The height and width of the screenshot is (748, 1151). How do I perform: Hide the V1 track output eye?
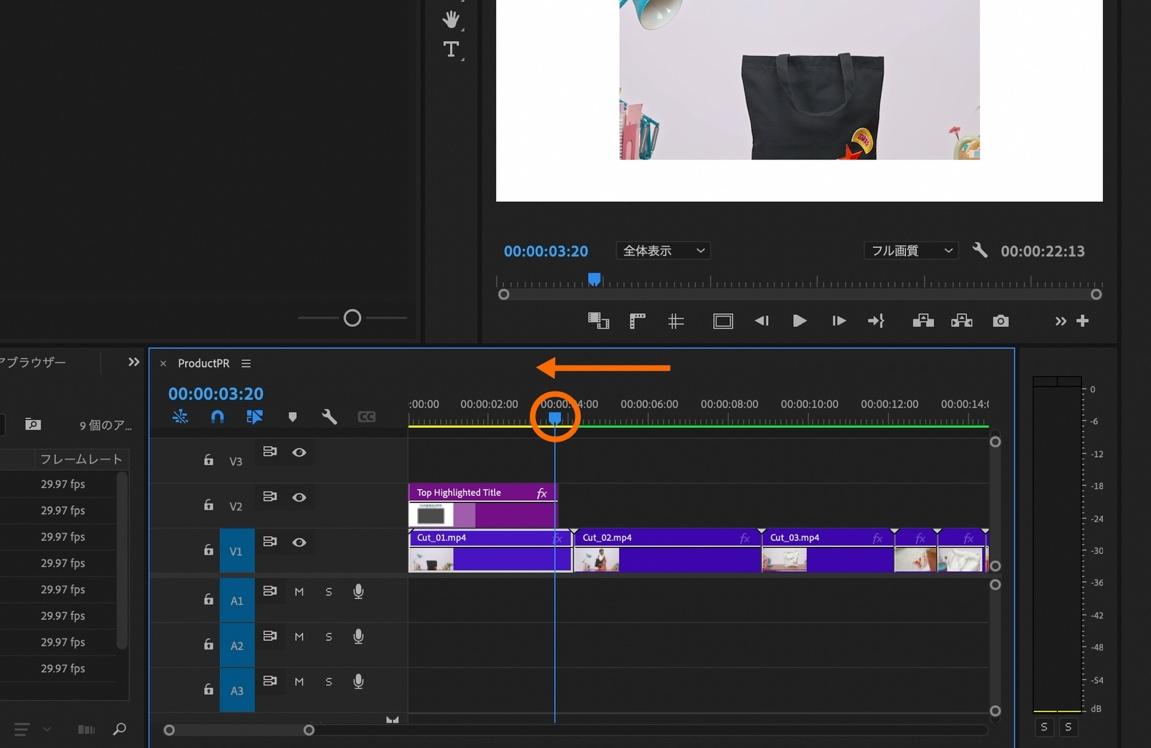pyautogui.click(x=299, y=542)
